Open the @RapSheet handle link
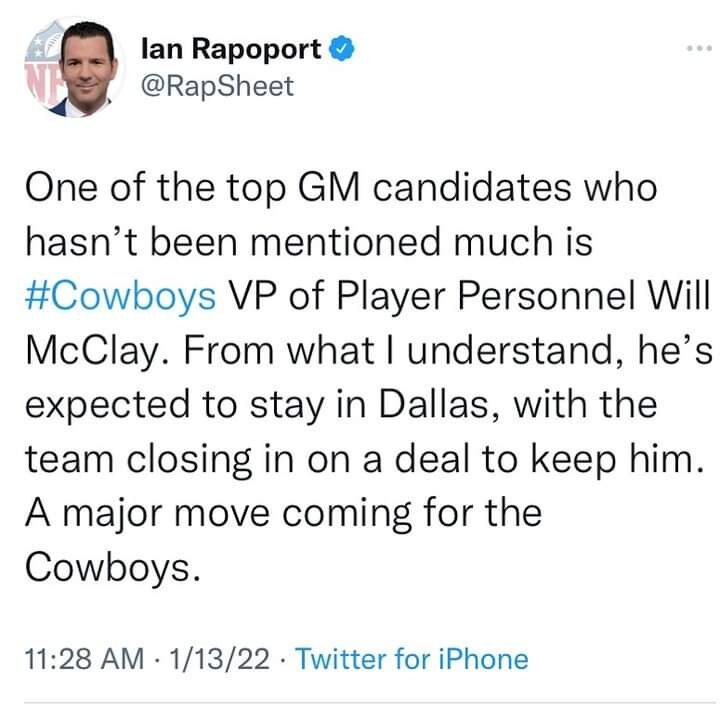 pos(219,86)
